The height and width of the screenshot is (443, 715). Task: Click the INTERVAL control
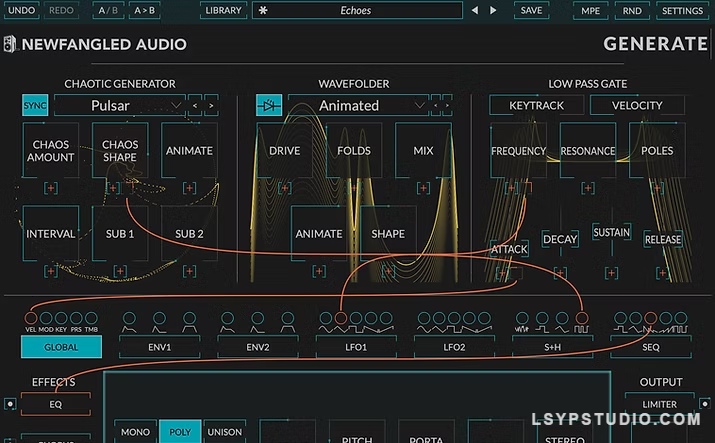coord(51,234)
